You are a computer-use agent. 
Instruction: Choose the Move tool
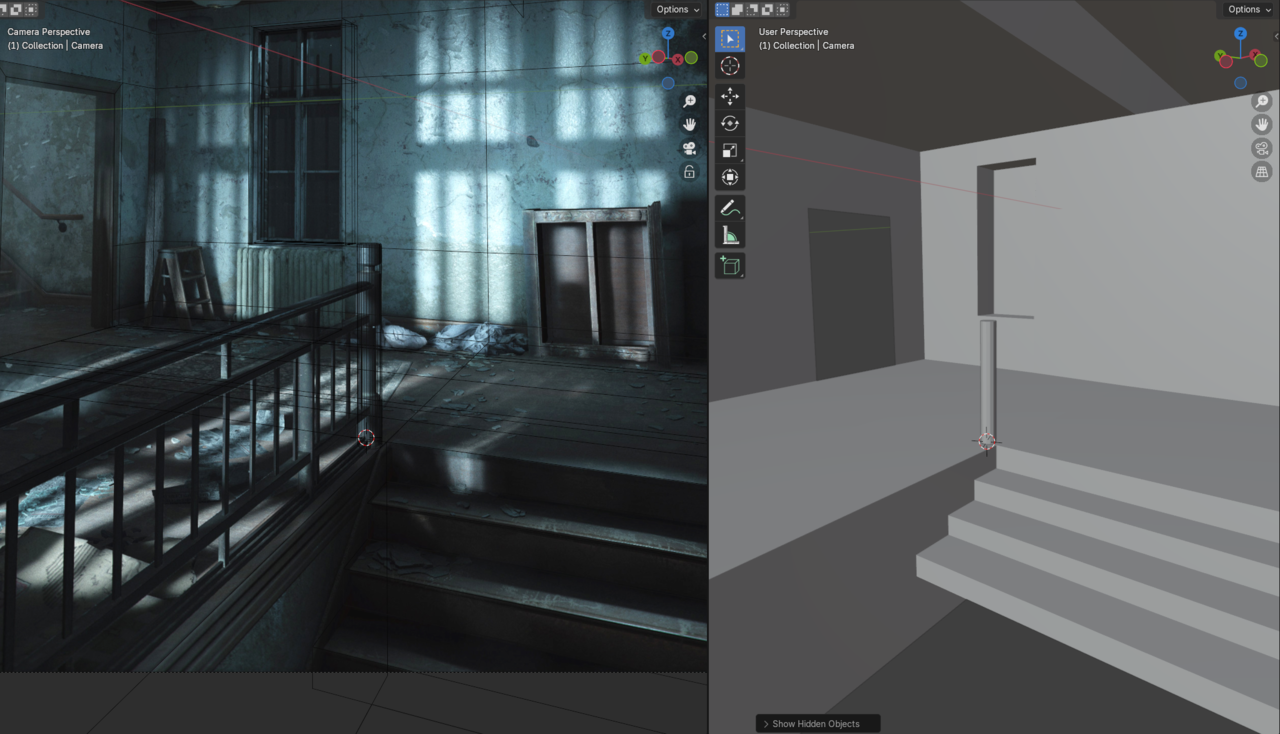tap(730, 96)
